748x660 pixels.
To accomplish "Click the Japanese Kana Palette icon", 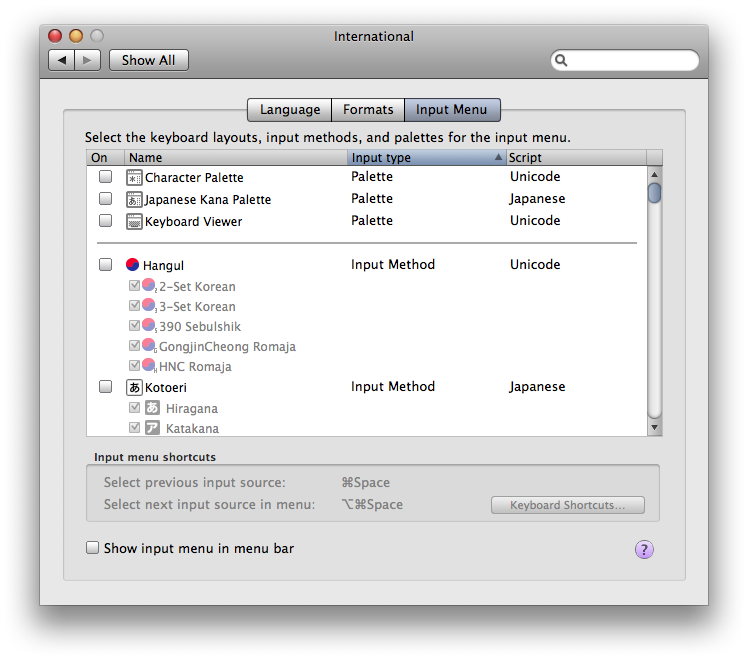I will coord(134,200).
